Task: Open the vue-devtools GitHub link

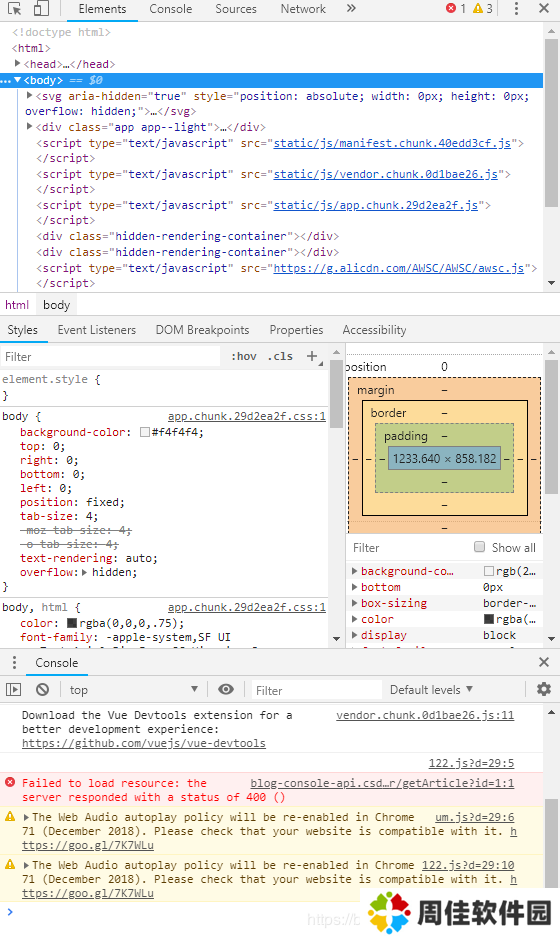Action: [x=144, y=744]
